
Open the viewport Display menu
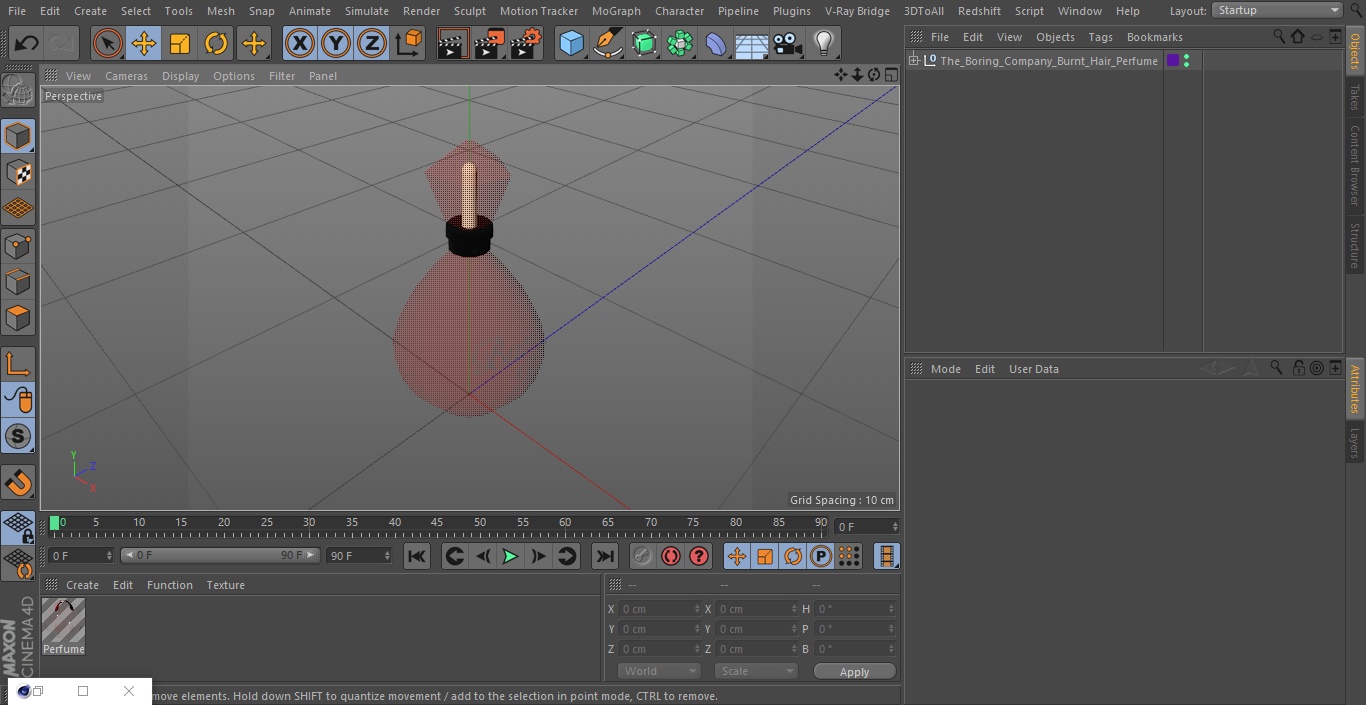[x=180, y=76]
